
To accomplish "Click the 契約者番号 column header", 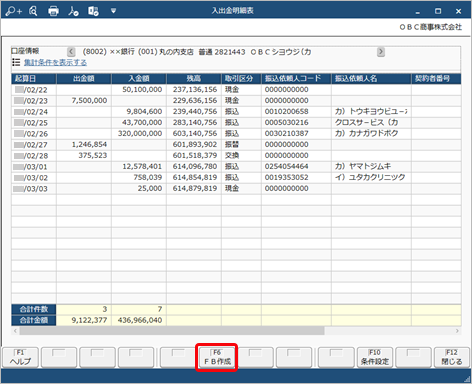I will pyautogui.click(x=436, y=79).
